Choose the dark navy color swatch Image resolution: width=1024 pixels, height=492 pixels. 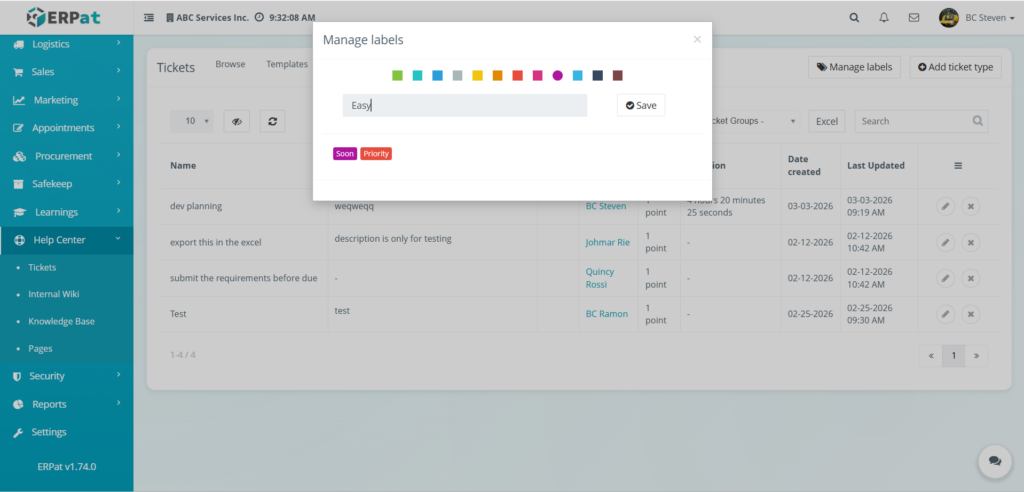coord(598,76)
